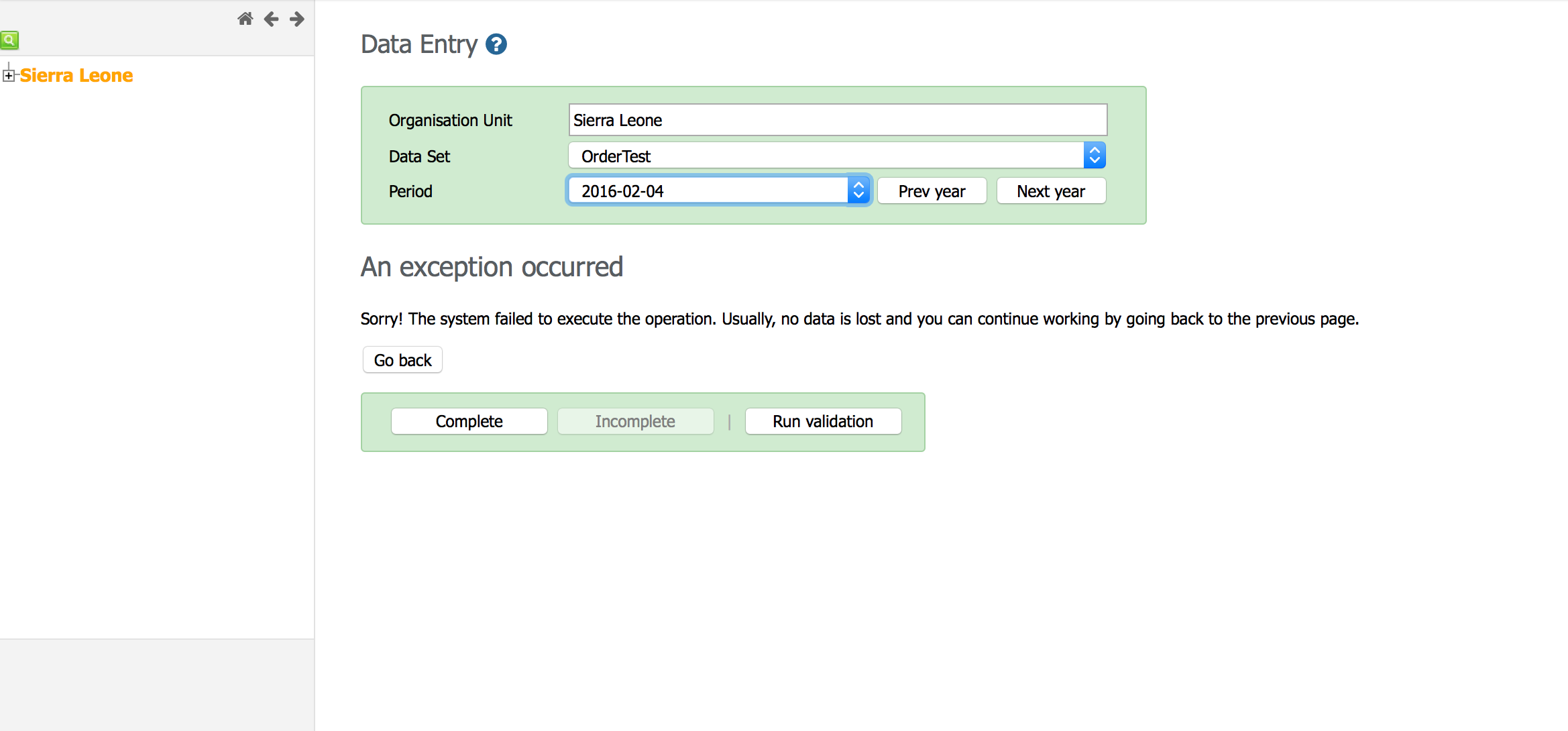The width and height of the screenshot is (1568, 731).
Task: Click the An exception occurred heading
Action: 492,267
